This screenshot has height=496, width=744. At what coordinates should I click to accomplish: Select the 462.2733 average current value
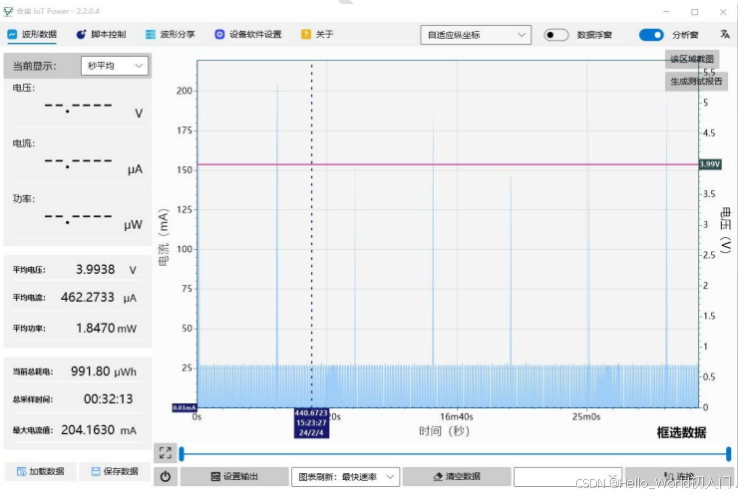pos(87,297)
